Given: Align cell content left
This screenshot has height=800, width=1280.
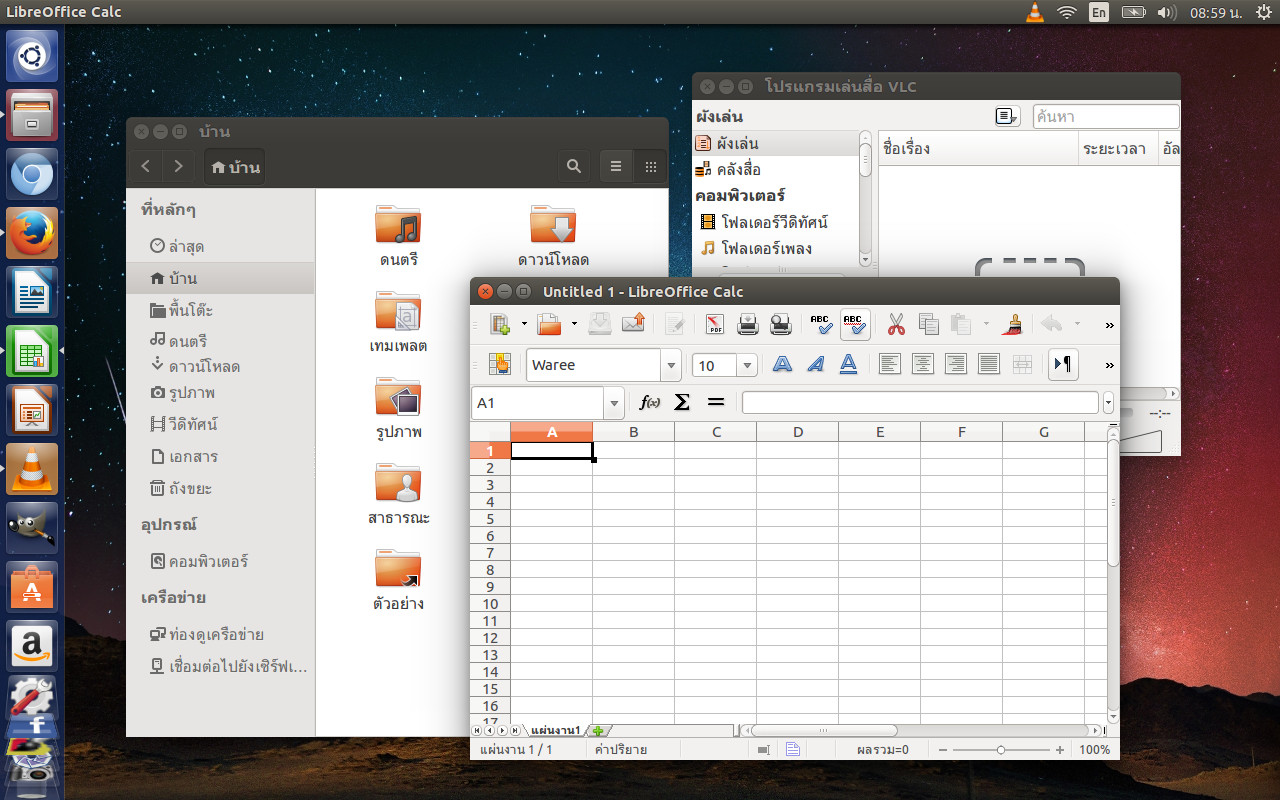Looking at the screenshot, I should pyautogui.click(x=890, y=365).
